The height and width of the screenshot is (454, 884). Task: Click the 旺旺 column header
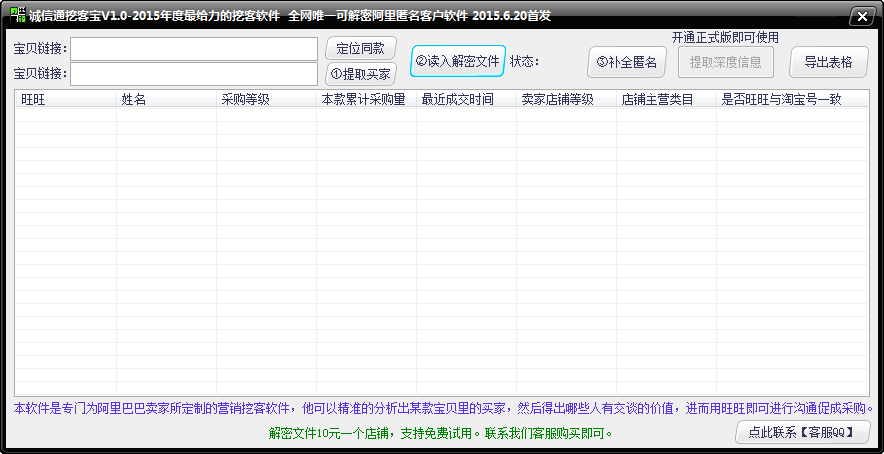click(66, 99)
